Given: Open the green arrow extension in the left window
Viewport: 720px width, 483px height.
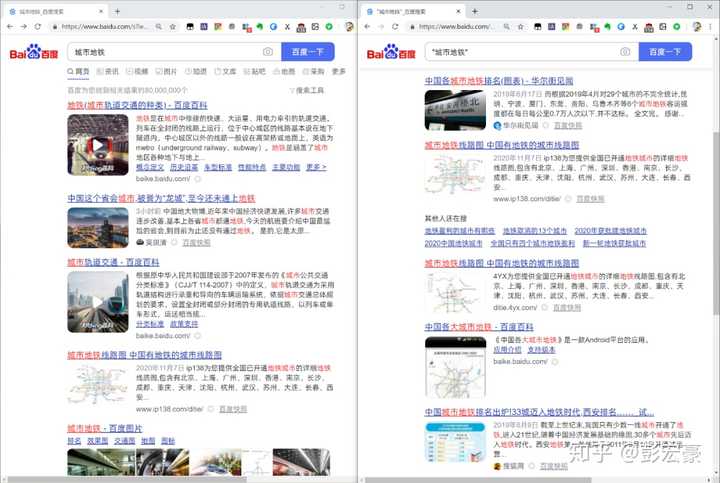Looking at the screenshot, I should 259,27.
